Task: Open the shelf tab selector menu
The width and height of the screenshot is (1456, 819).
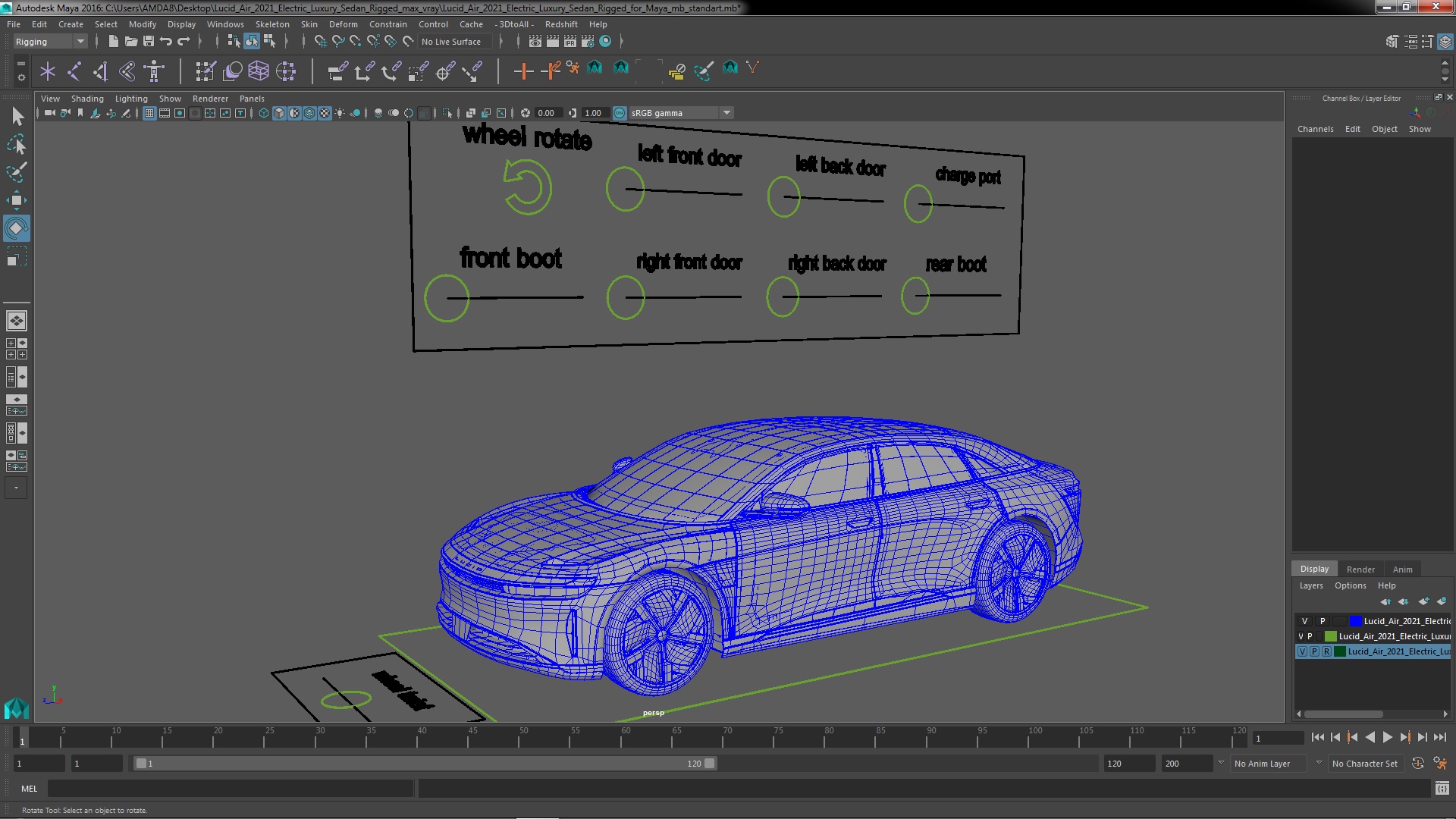Action: pyautogui.click(x=21, y=64)
